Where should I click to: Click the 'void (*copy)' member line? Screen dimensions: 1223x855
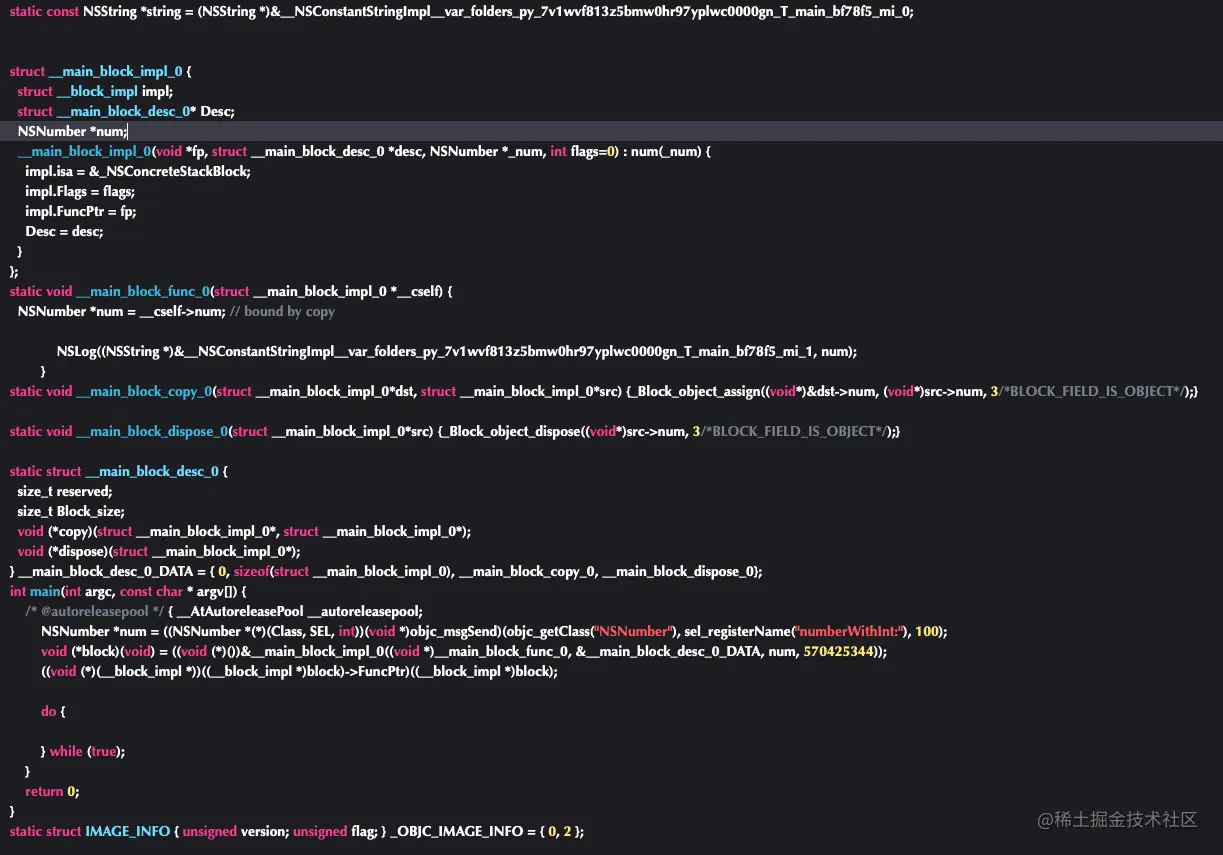tap(244, 531)
